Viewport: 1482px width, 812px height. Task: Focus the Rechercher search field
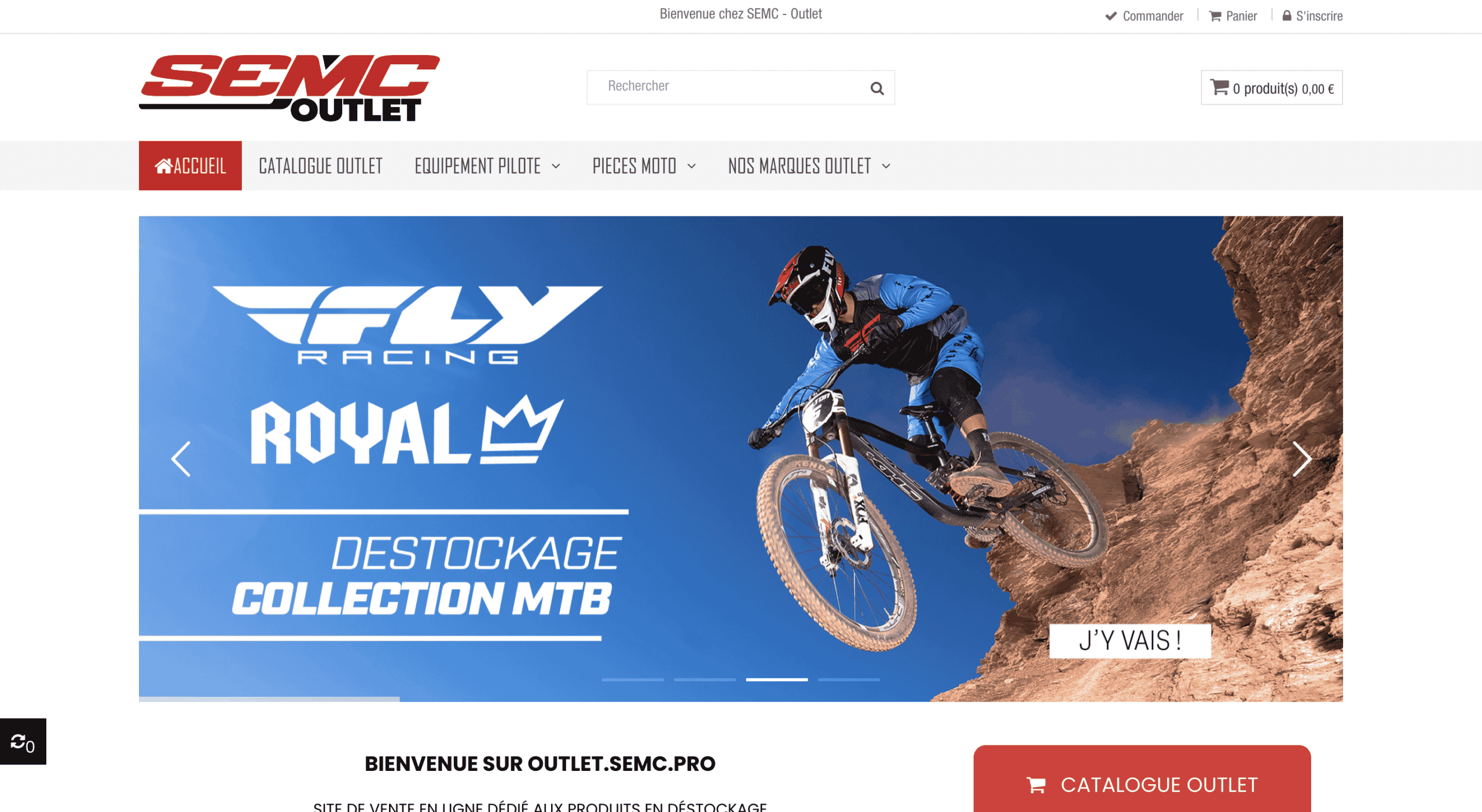[x=727, y=87]
